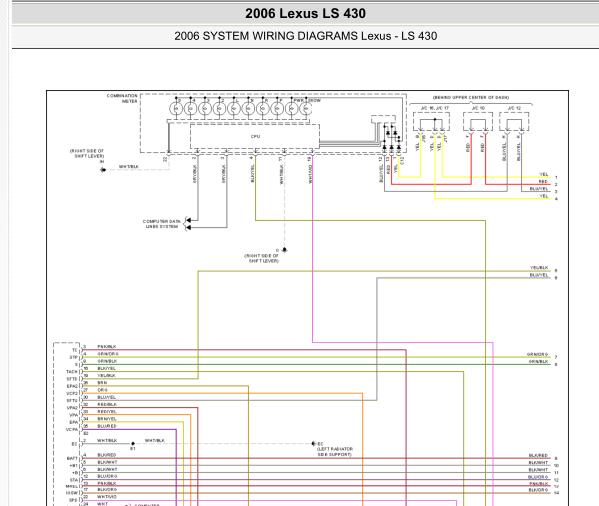The width and height of the screenshot is (599, 506).
Task: Click the "BATT" terminal label
Action: 72,458
